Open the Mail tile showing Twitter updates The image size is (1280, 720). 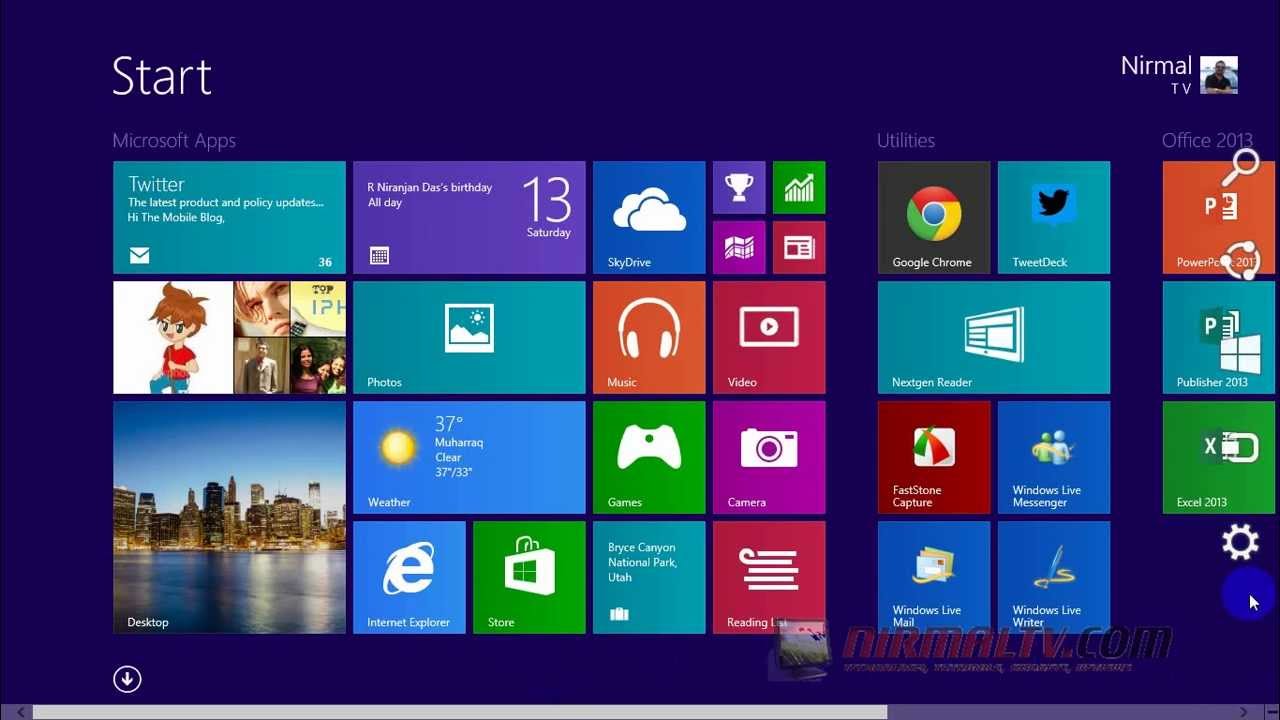coord(229,217)
